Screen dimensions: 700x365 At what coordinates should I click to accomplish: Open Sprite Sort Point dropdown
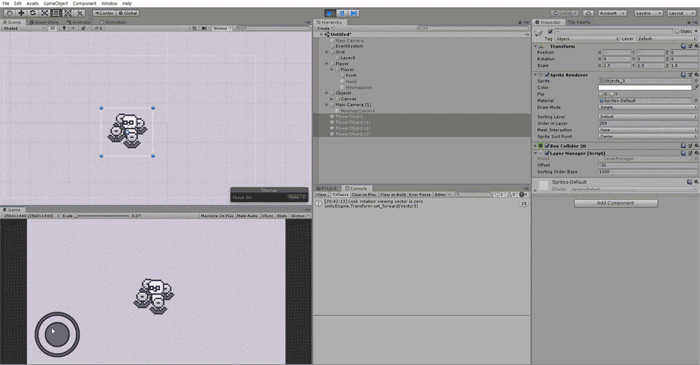648,137
